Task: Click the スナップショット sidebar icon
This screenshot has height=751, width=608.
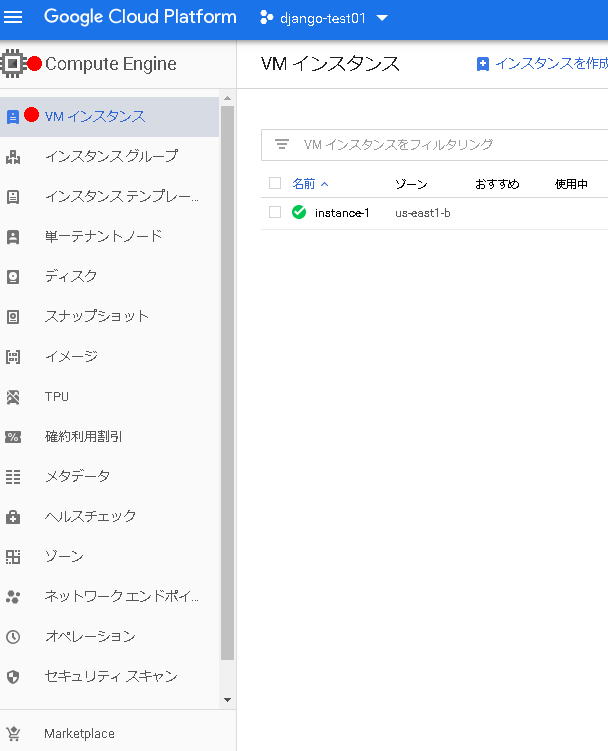Action: click(x=13, y=317)
